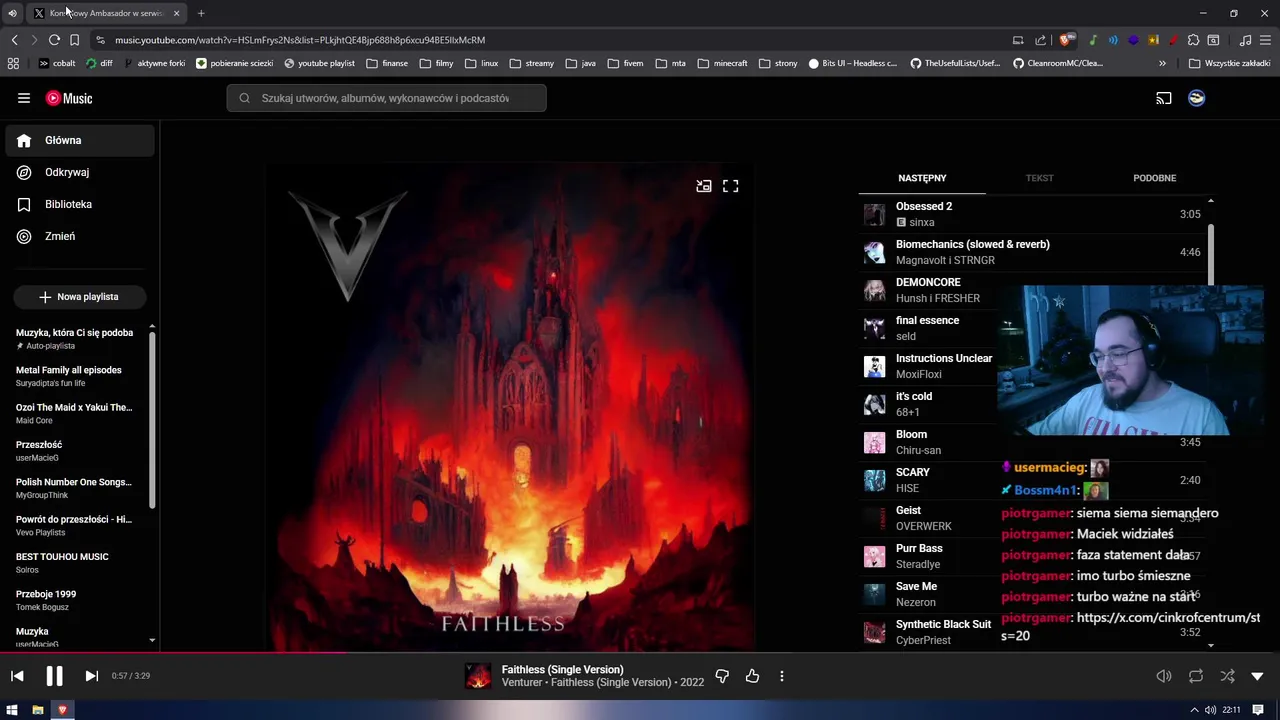This screenshot has width=1280, height=720.
Task: Select Save Me by Nezeron
Action: pos(1032,594)
